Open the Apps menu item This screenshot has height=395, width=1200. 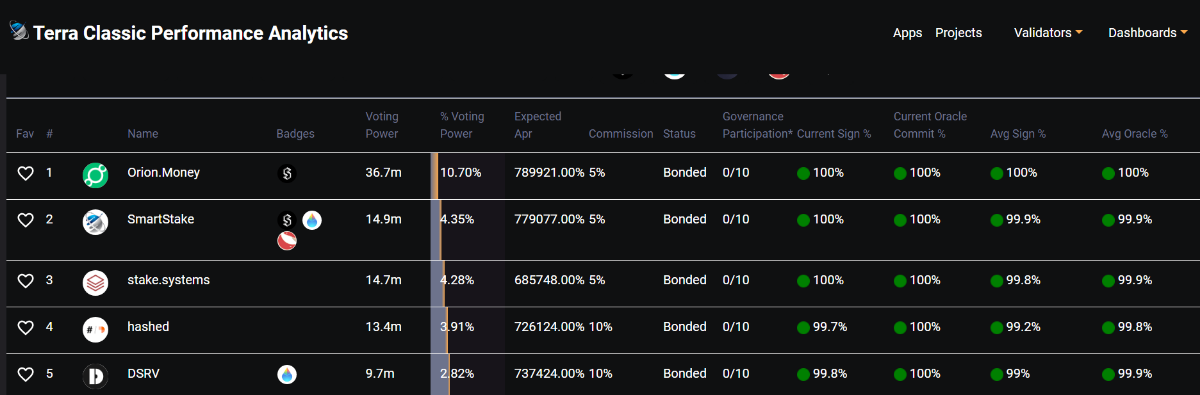click(x=907, y=33)
